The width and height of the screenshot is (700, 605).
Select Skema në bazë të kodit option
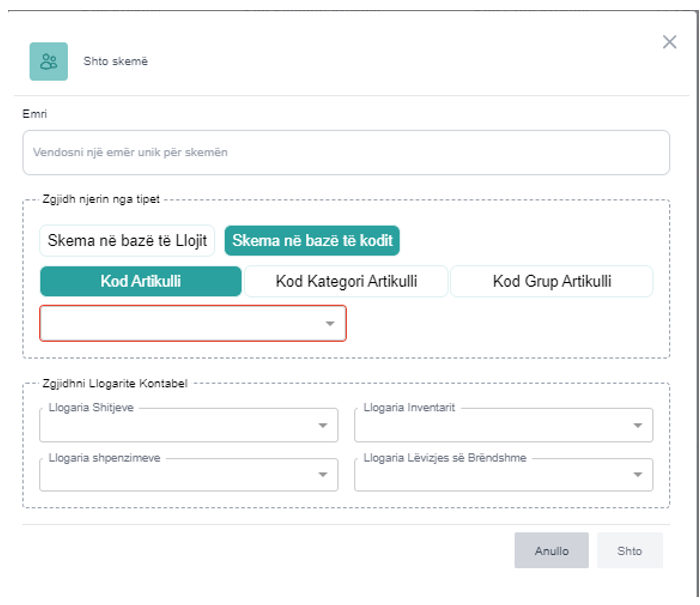click(x=312, y=241)
